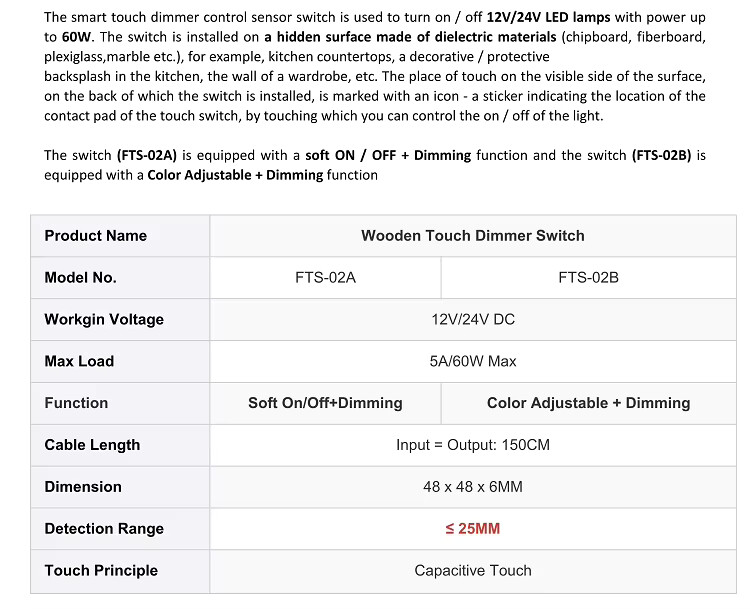Click the "Workgin Voltage" row label

click(x=104, y=320)
